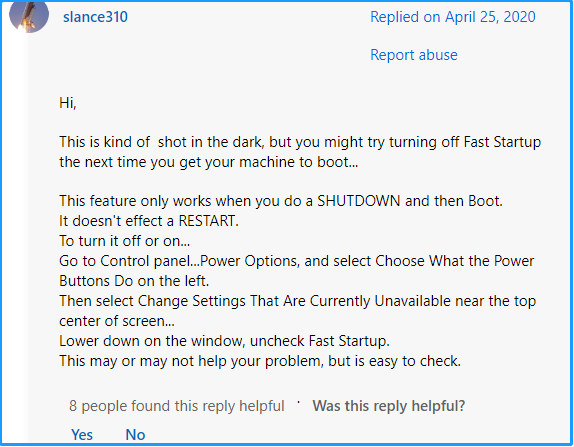
Task: Click the Buttons Do on the left line
Action: [134, 281]
